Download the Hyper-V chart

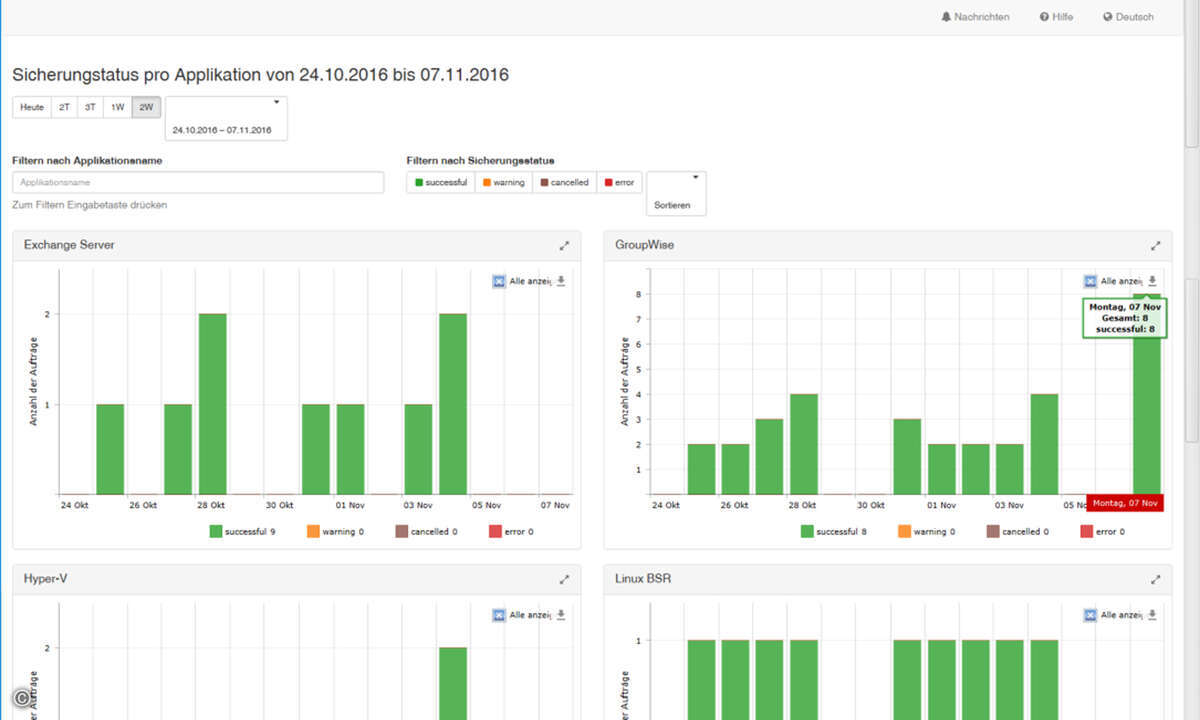tap(561, 615)
